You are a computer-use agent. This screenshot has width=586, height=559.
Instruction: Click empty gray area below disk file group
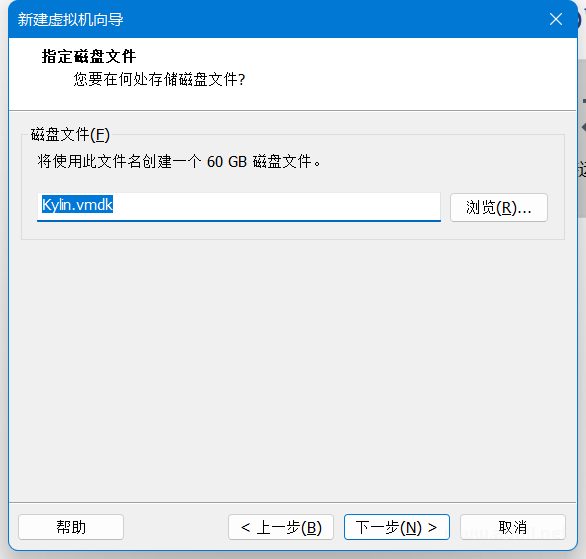click(x=293, y=370)
